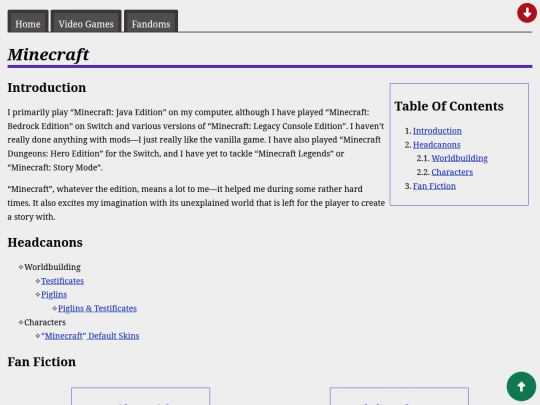The width and height of the screenshot is (540, 405).
Task: Click the Characters list item under Headcanons
Action: coord(45,322)
